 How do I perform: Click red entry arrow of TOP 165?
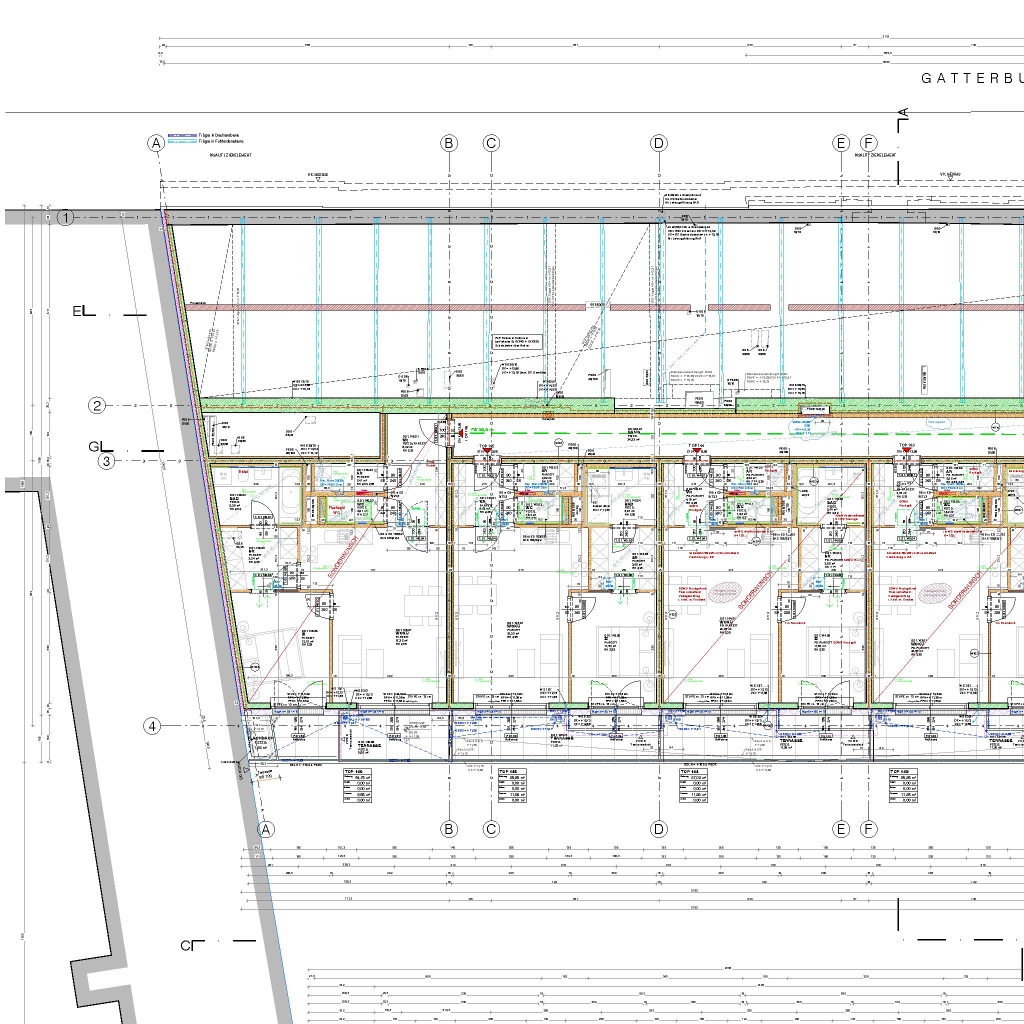click(487, 451)
